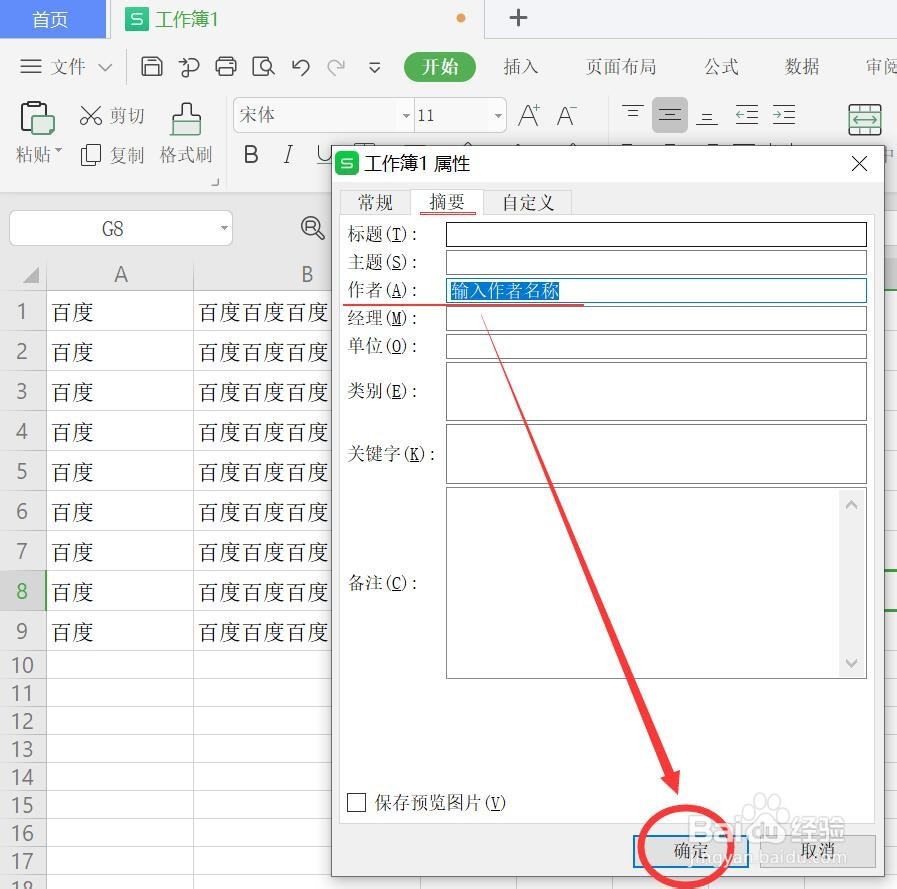The height and width of the screenshot is (889, 897).
Task: Increase font size with the A+ icon
Action: [528, 115]
